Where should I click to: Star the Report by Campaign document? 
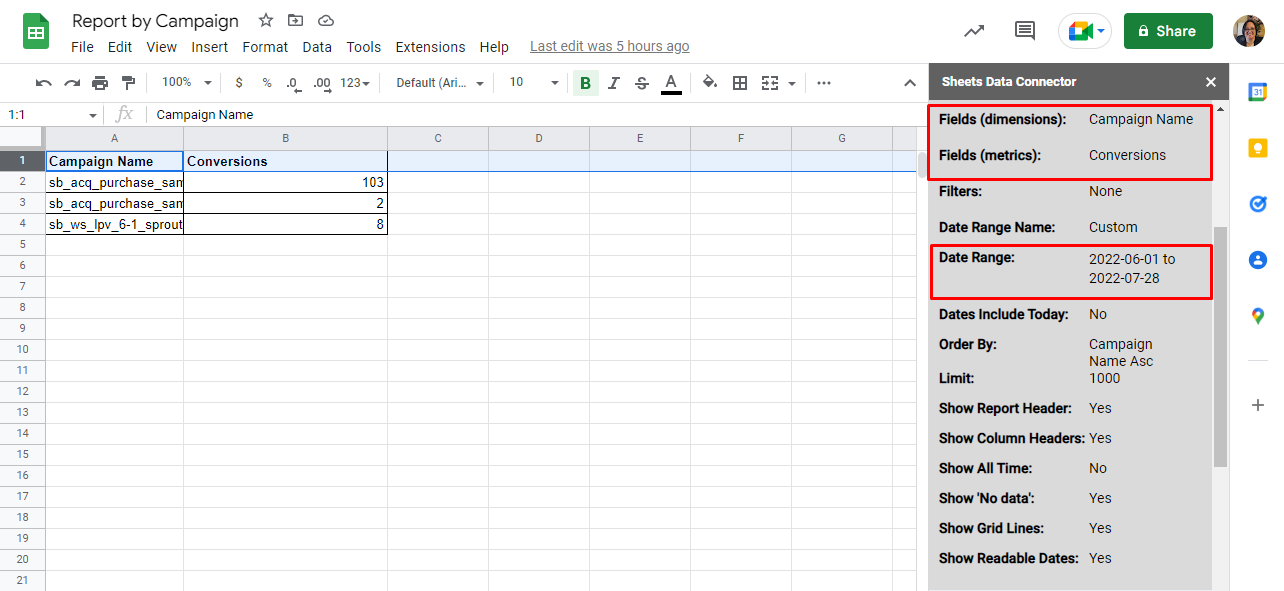(x=266, y=21)
